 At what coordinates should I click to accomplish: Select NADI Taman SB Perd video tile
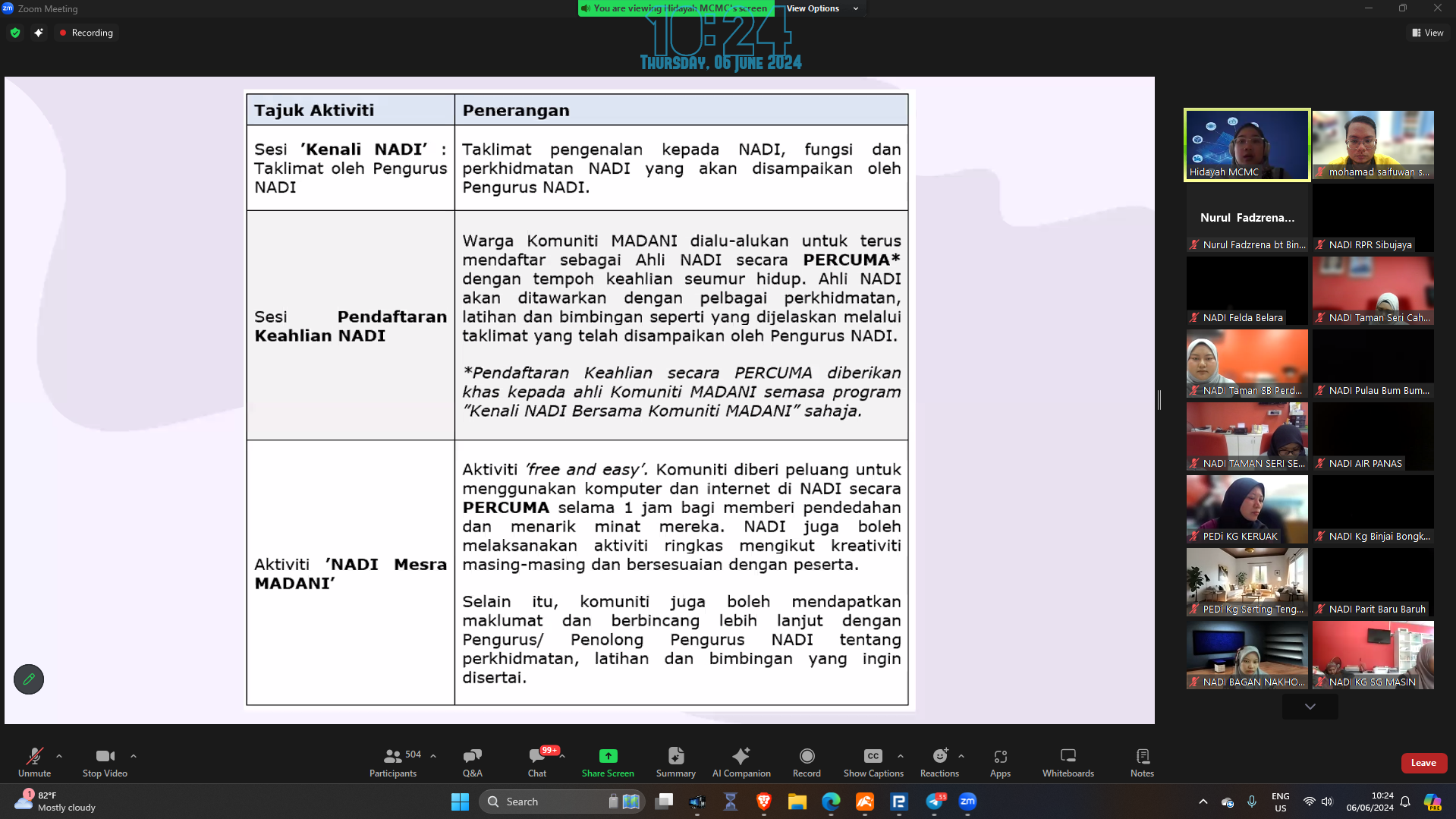tap(1247, 363)
